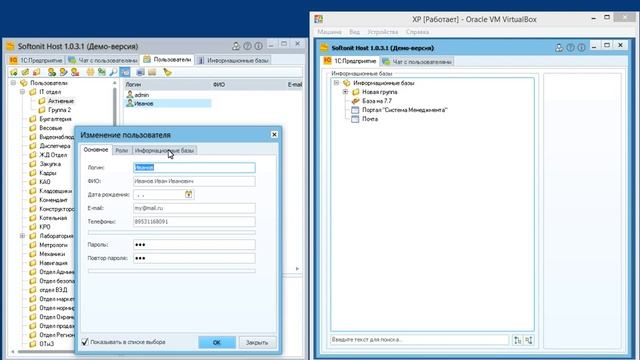The width and height of the screenshot is (640, 360).
Task: Collapse the IT отдел tree node
Action: (x=22, y=92)
